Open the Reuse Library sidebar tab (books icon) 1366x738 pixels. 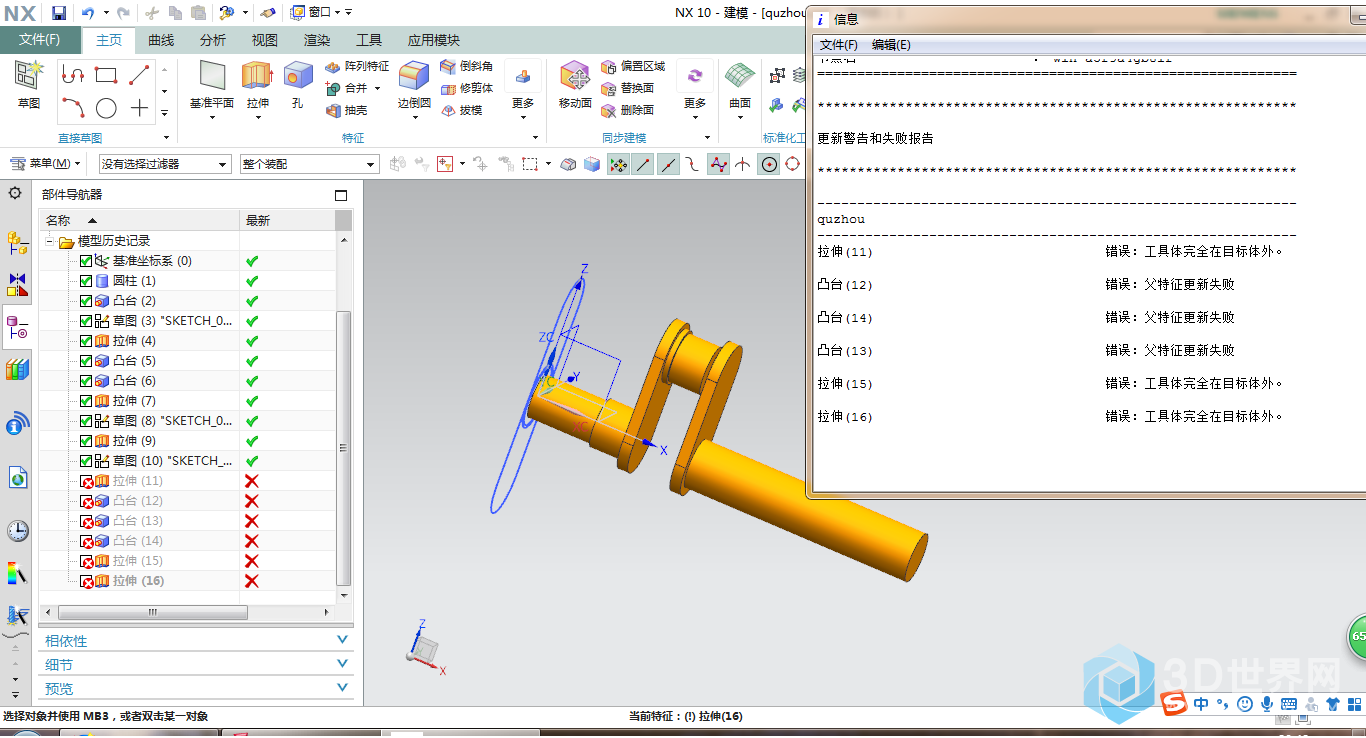click(x=17, y=370)
